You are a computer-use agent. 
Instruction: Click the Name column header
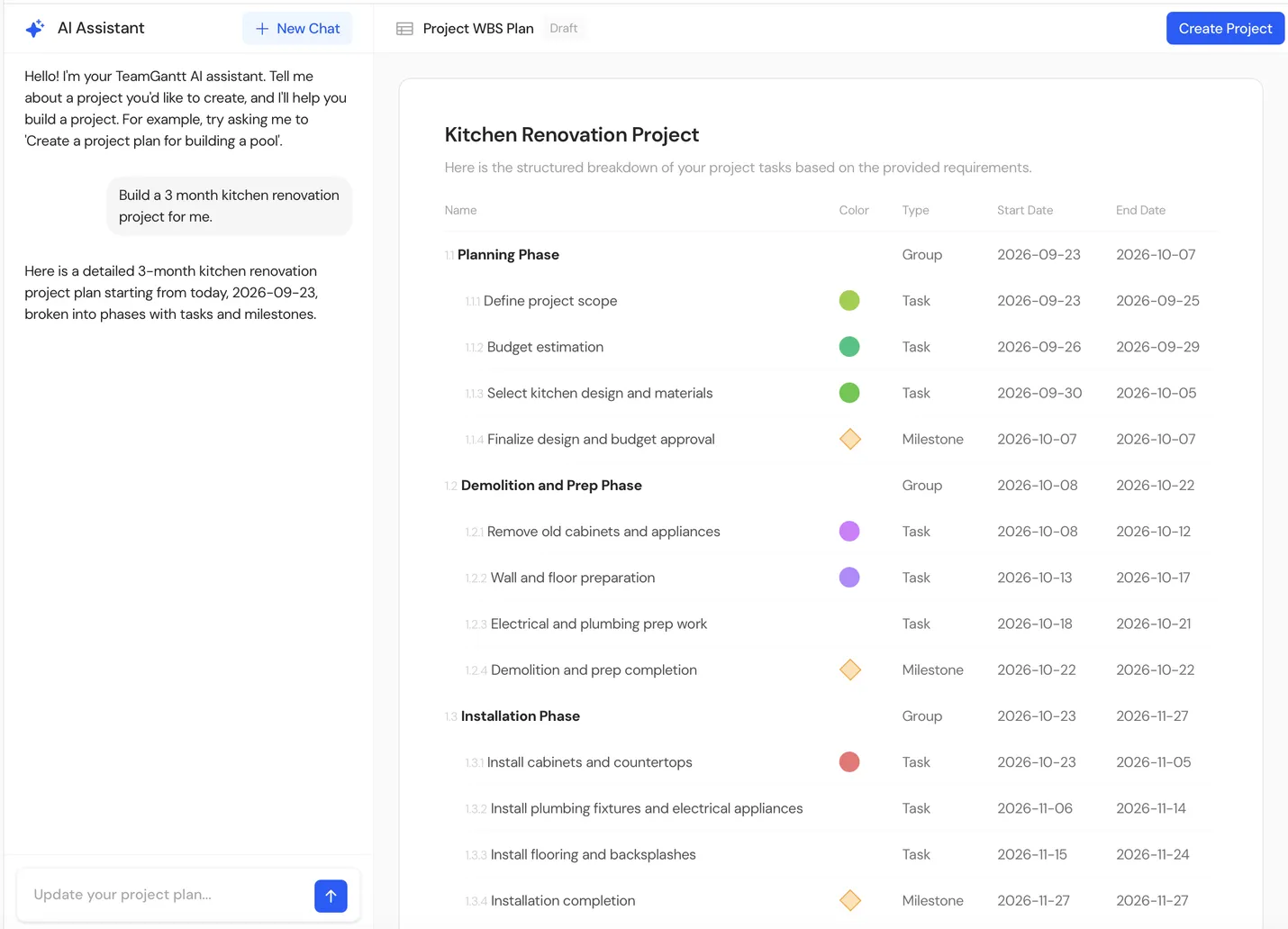coord(460,210)
